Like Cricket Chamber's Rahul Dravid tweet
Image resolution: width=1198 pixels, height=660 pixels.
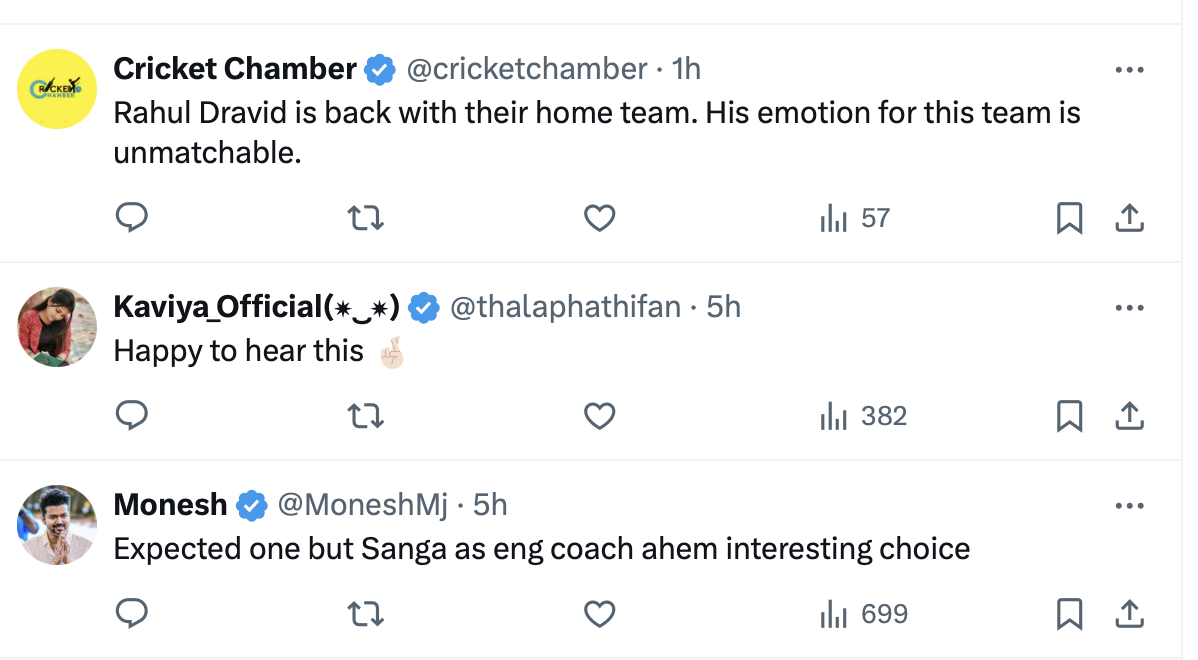[x=599, y=218]
